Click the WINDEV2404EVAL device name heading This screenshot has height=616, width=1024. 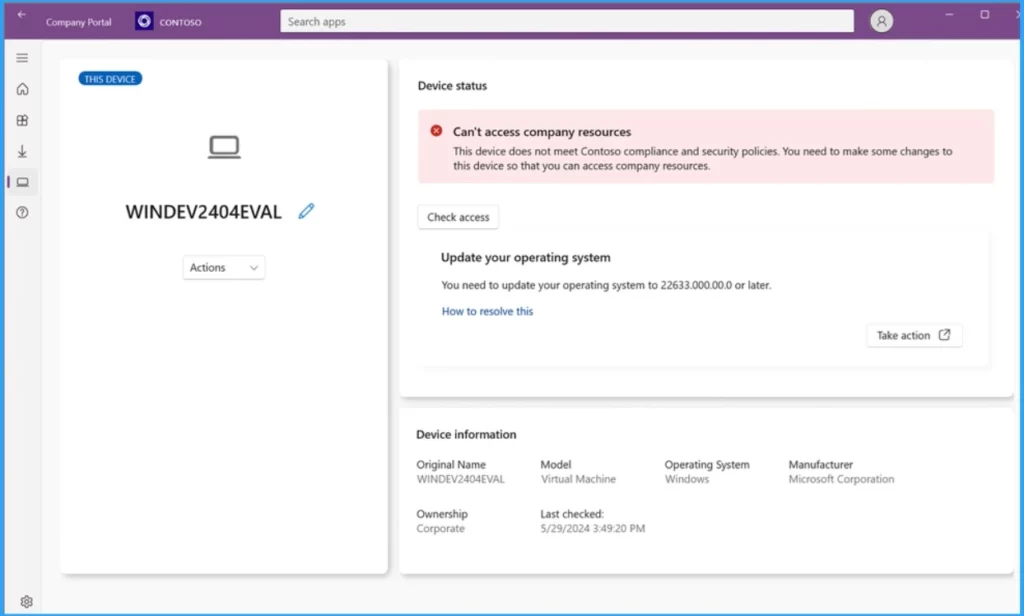203,212
